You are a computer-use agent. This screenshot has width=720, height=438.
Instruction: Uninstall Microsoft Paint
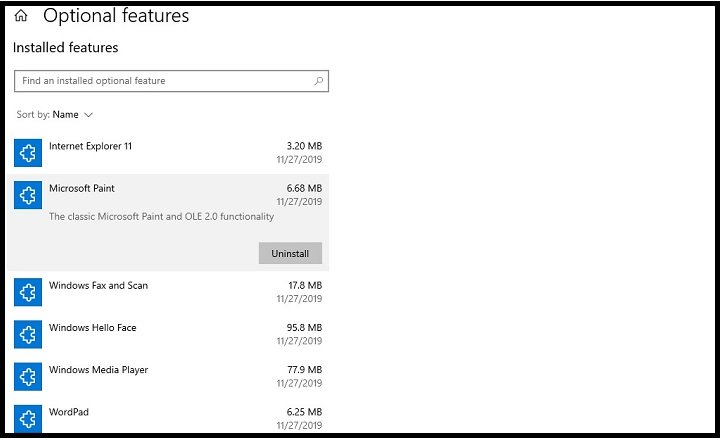point(290,253)
